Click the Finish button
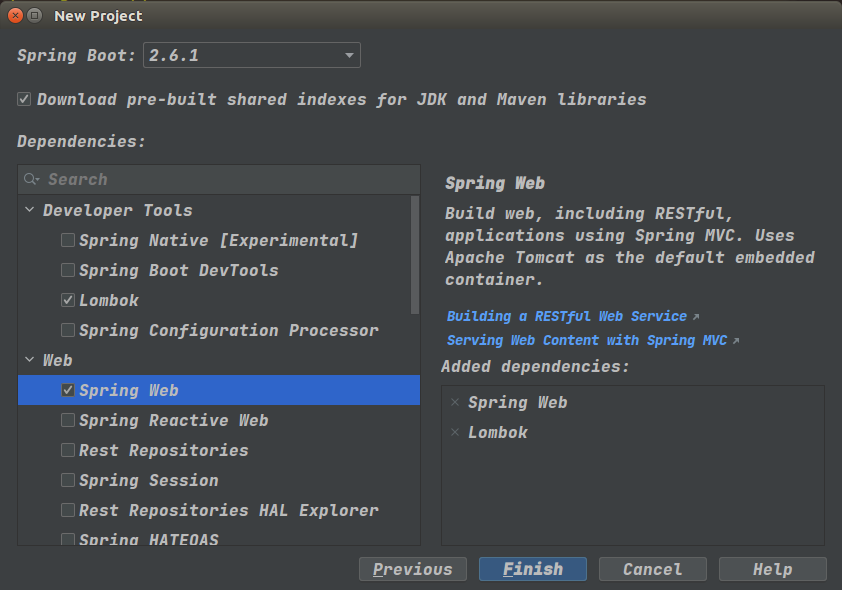Screen dimensions: 842x590 (533, 569)
